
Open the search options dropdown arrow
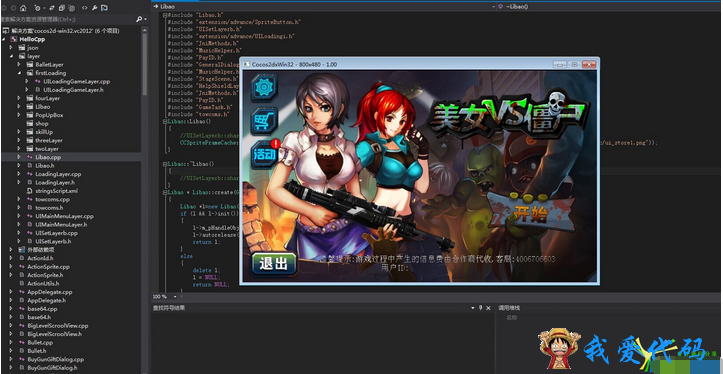pyautogui.click(x=145, y=19)
